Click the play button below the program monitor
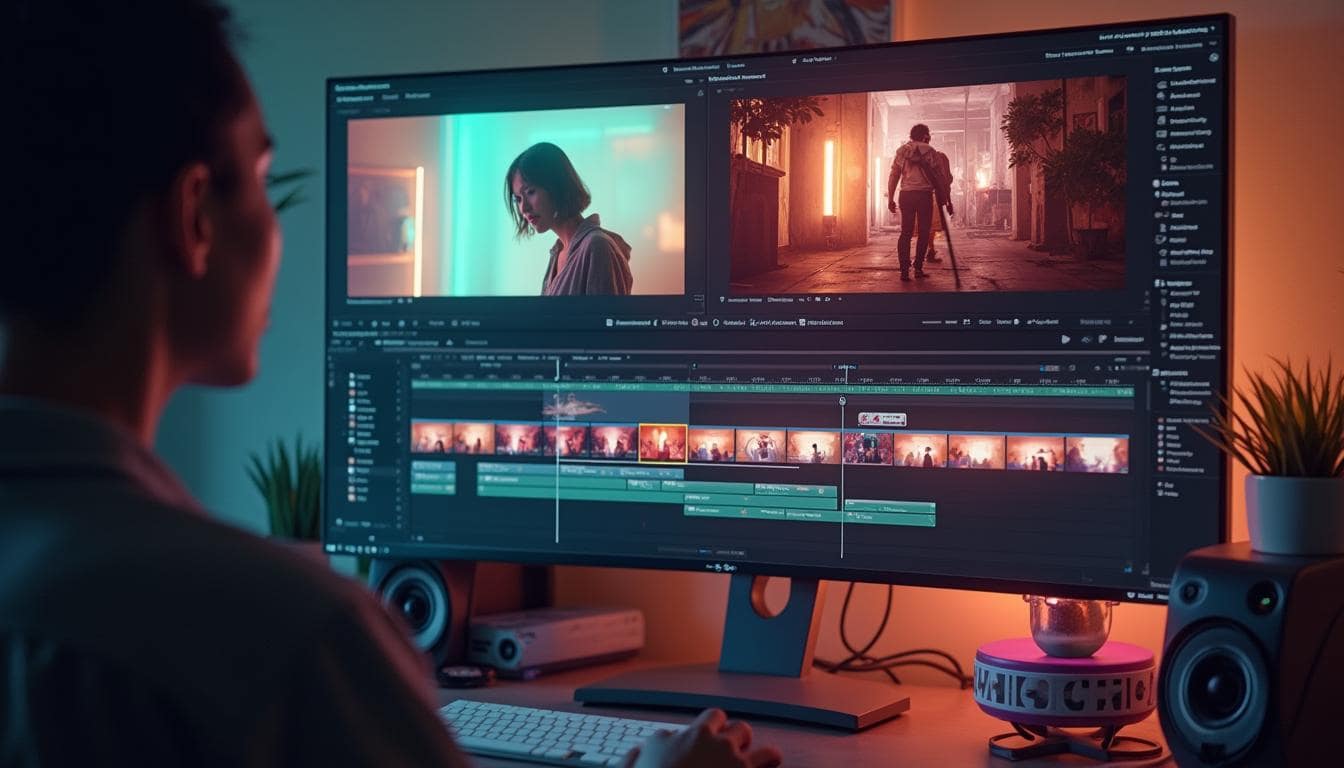 [x=1065, y=339]
